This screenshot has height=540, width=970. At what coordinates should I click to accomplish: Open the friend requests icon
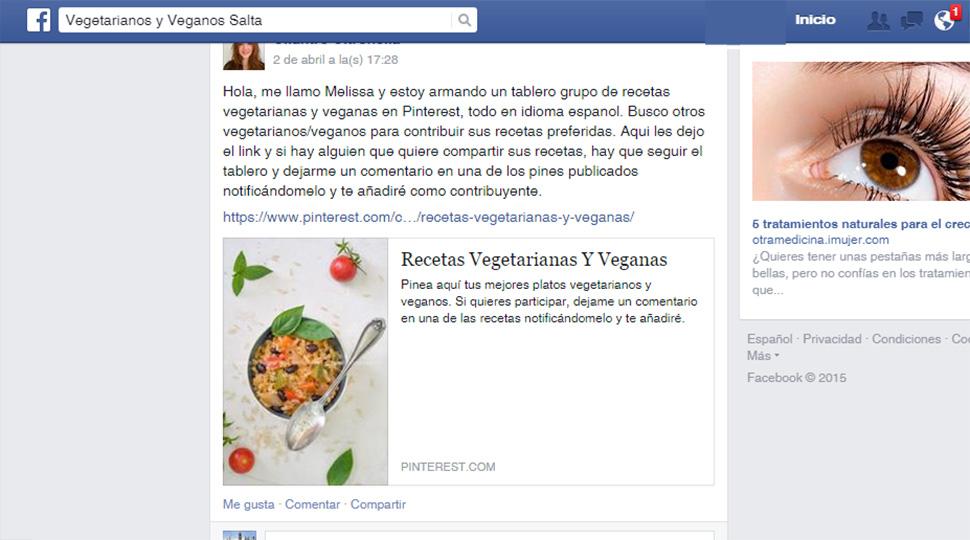point(878,20)
